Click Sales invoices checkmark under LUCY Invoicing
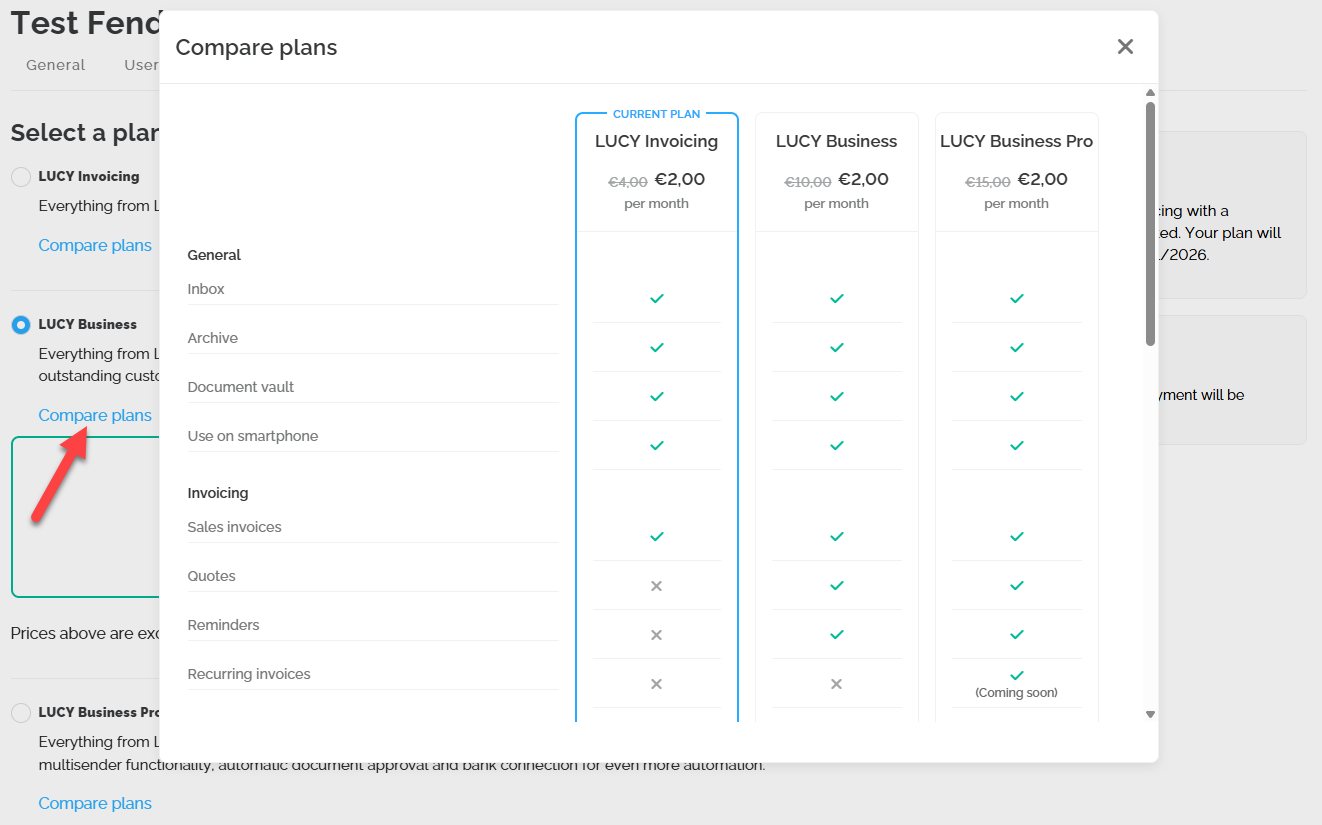Image resolution: width=1322 pixels, height=825 pixels. point(657,537)
